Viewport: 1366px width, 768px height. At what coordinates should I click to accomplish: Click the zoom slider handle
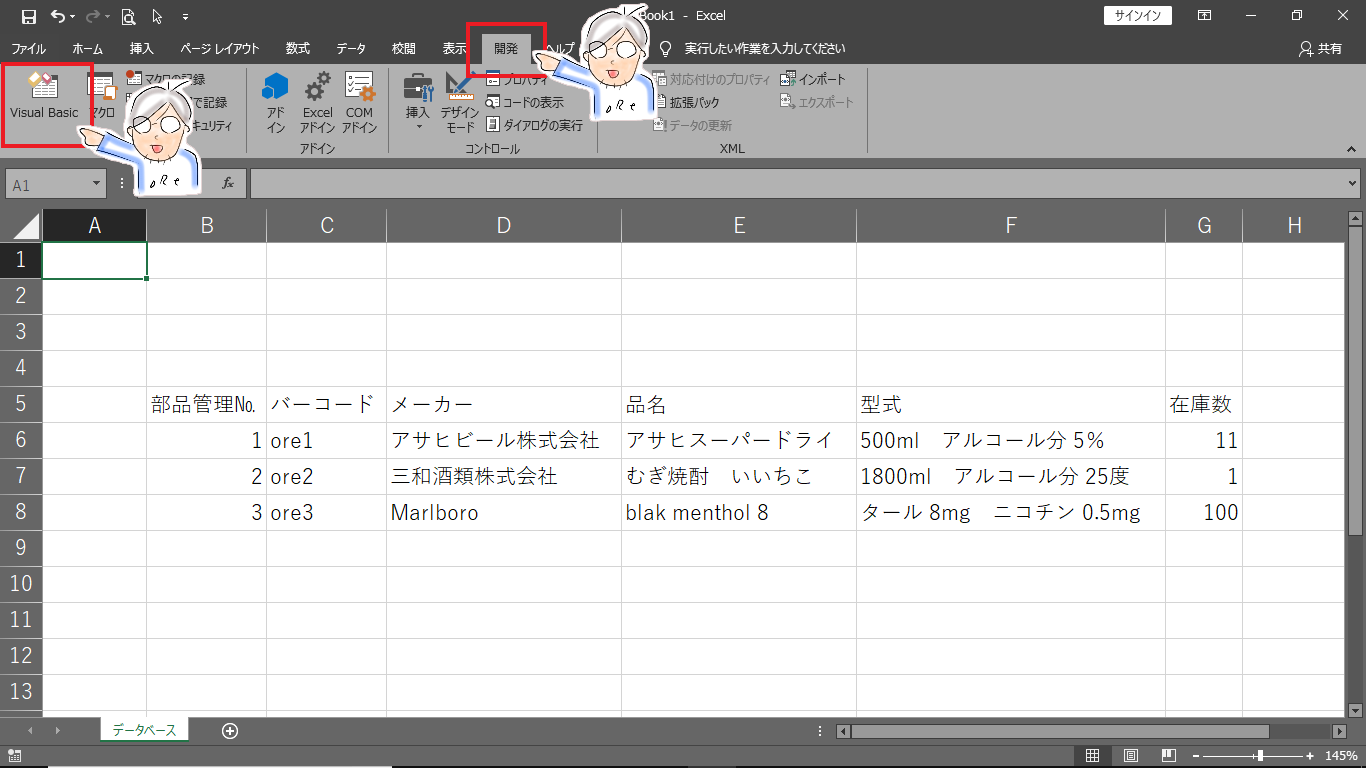pyautogui.click(x=1260, y=756)
